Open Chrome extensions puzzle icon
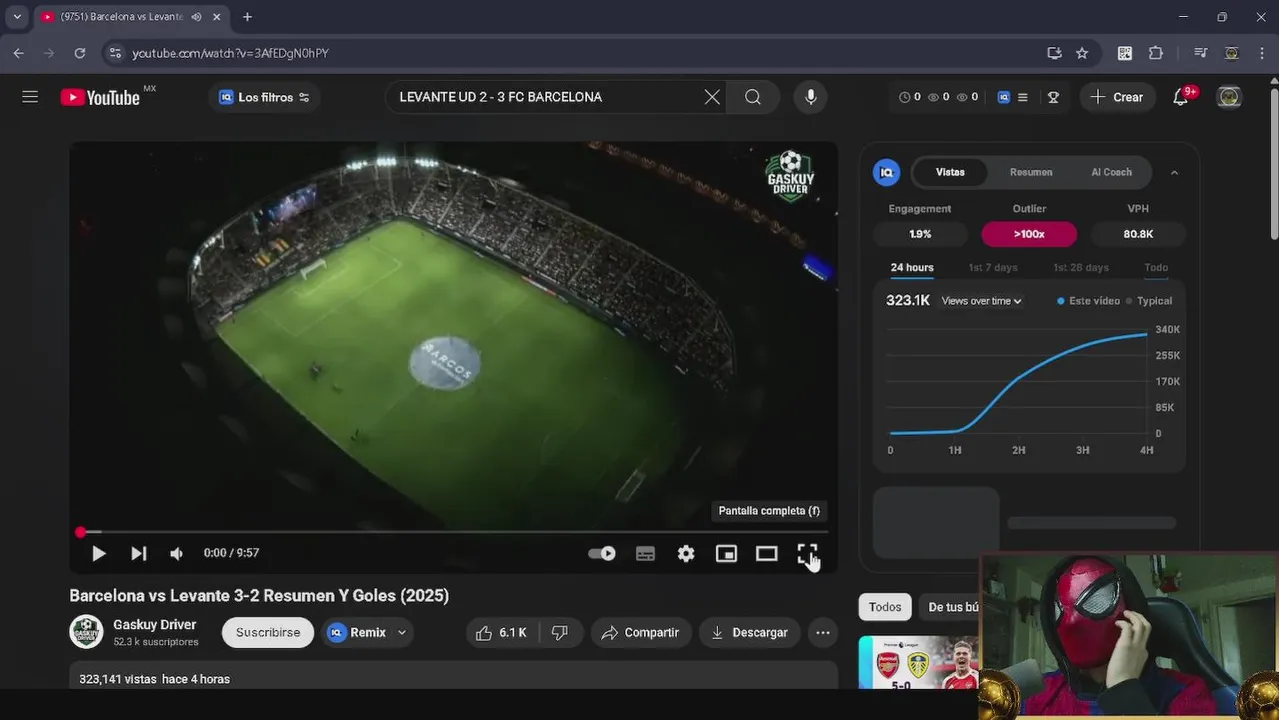This screenshot has width=1279, height=720. [x=1156, y=53]
